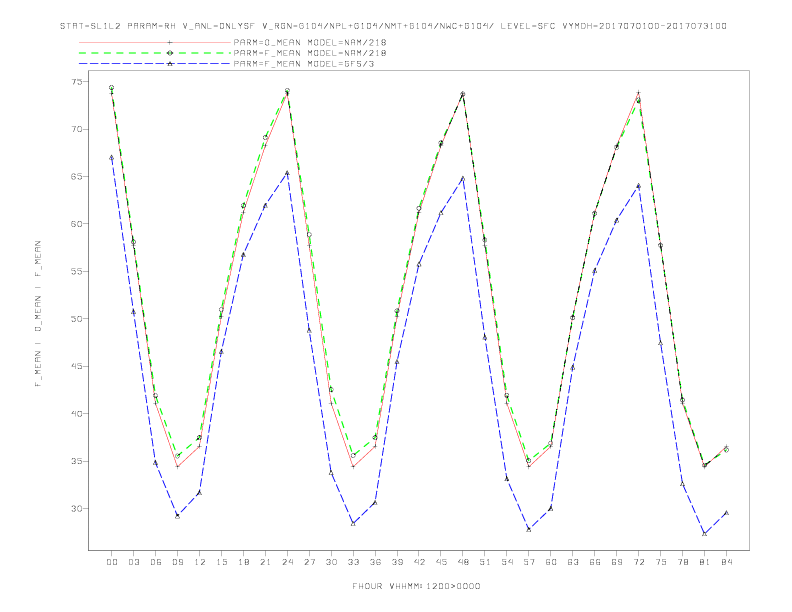This screenshot has width=792, height=612.
Task: Click the x-axis tick label 06
Action: click(x=156, y=562)
